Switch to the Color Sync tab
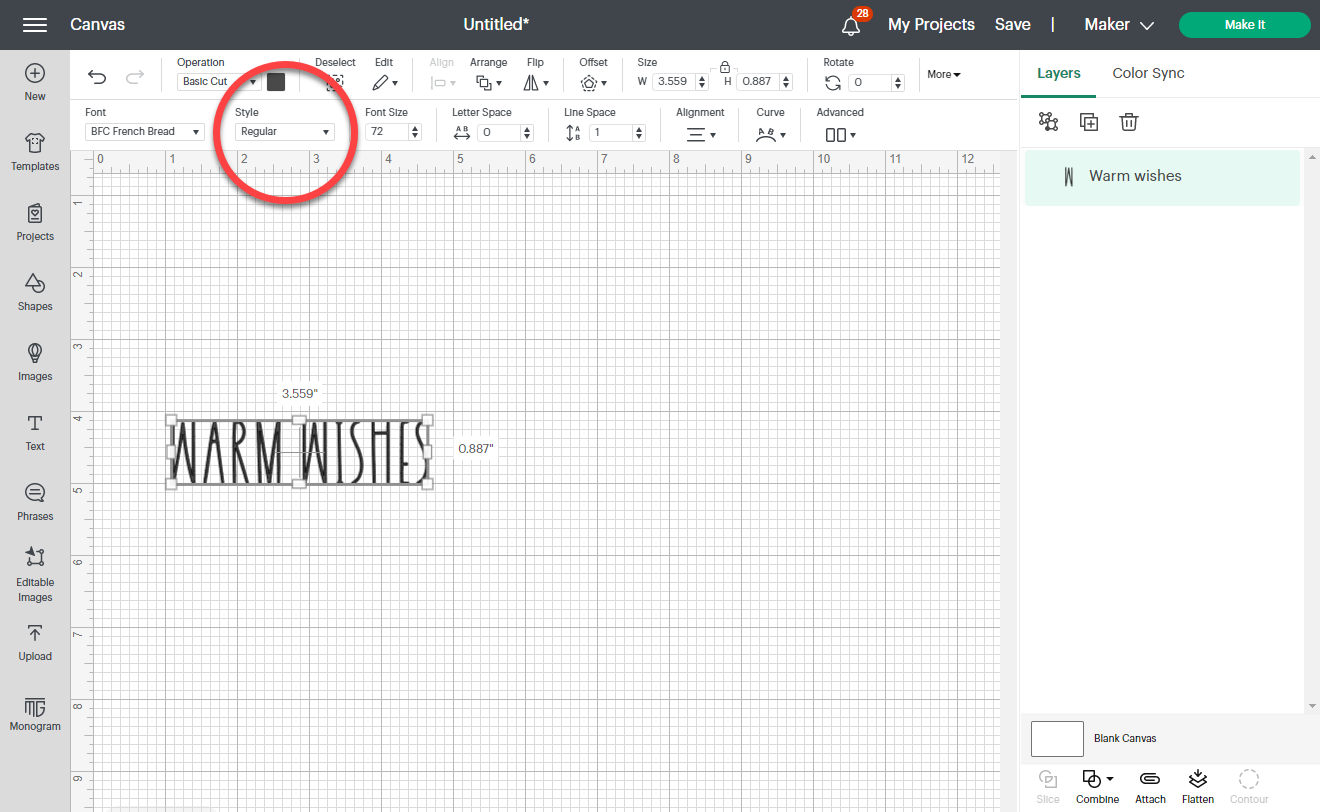This screenshot has height=812, width=1320. (1148, 73)
